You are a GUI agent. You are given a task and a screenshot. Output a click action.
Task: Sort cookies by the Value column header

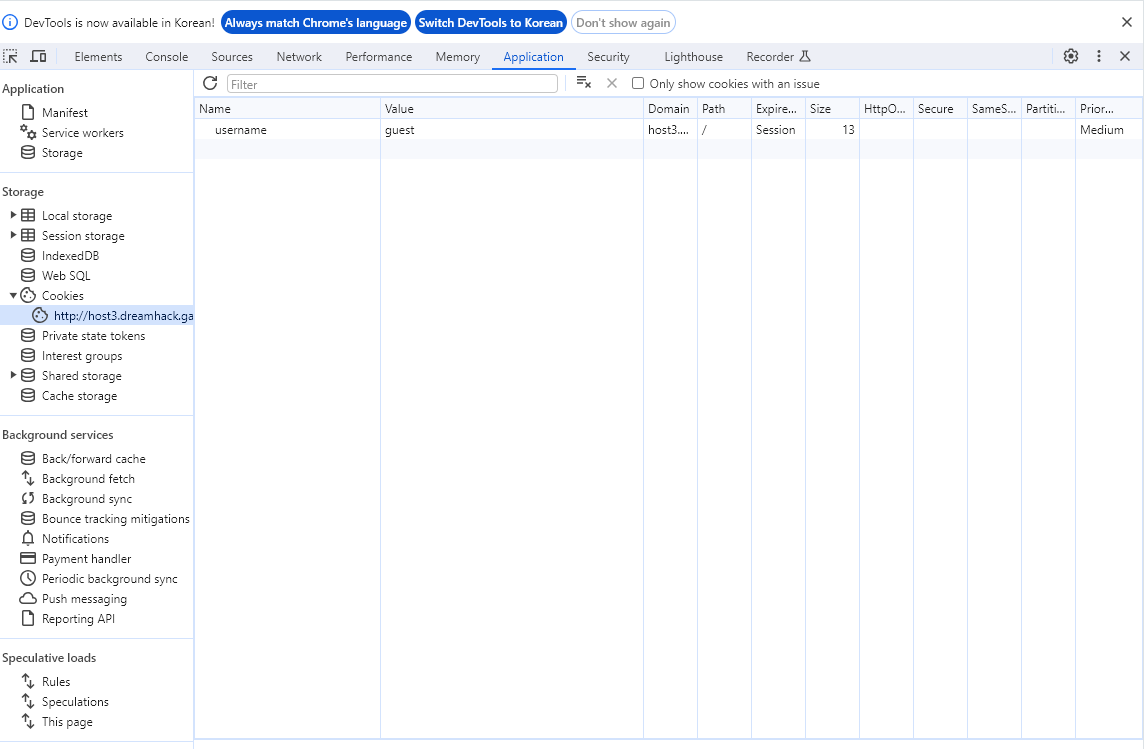tap(512, 109)
